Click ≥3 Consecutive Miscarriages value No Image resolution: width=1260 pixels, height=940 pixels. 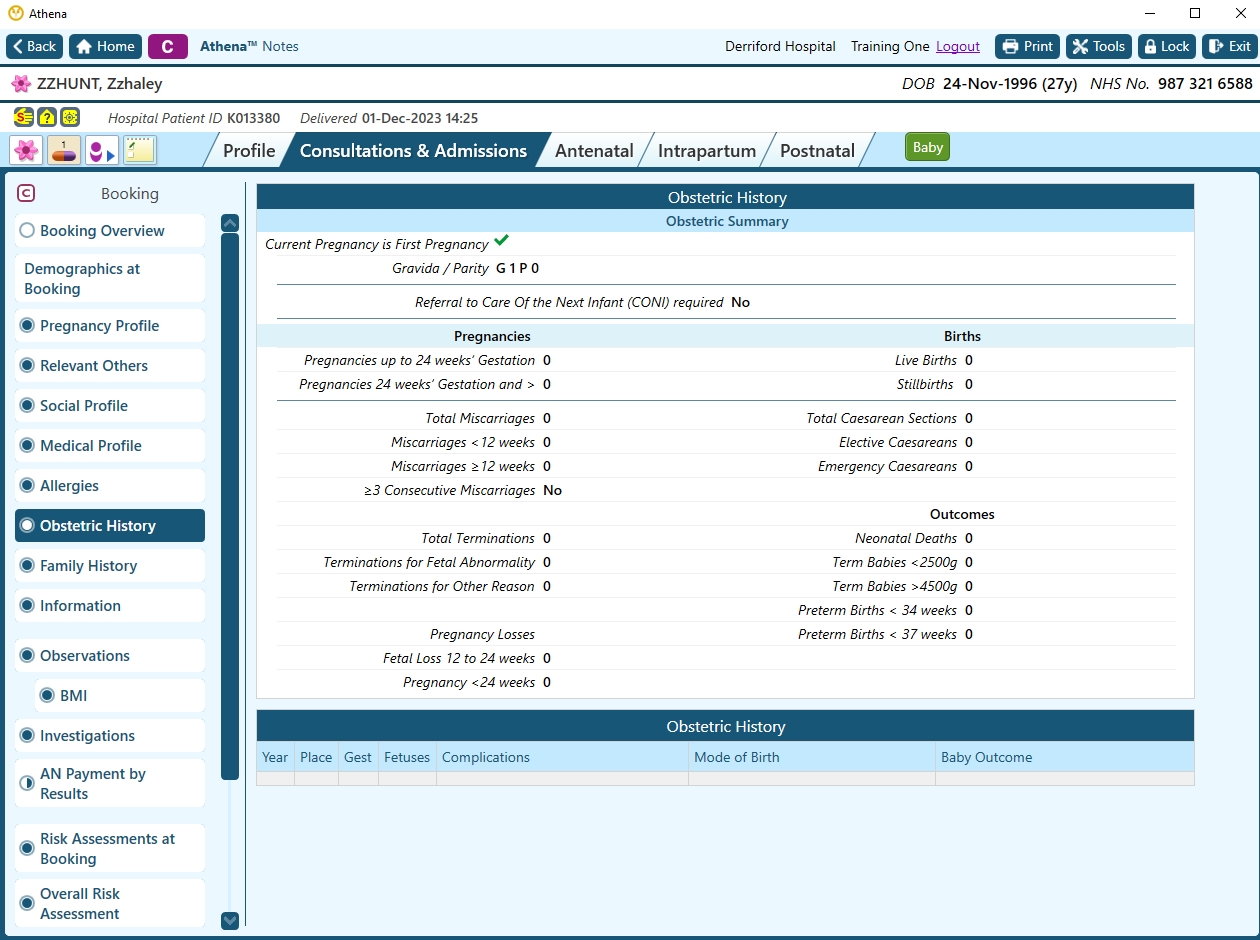pyautogui.click(x=552, y=490)
